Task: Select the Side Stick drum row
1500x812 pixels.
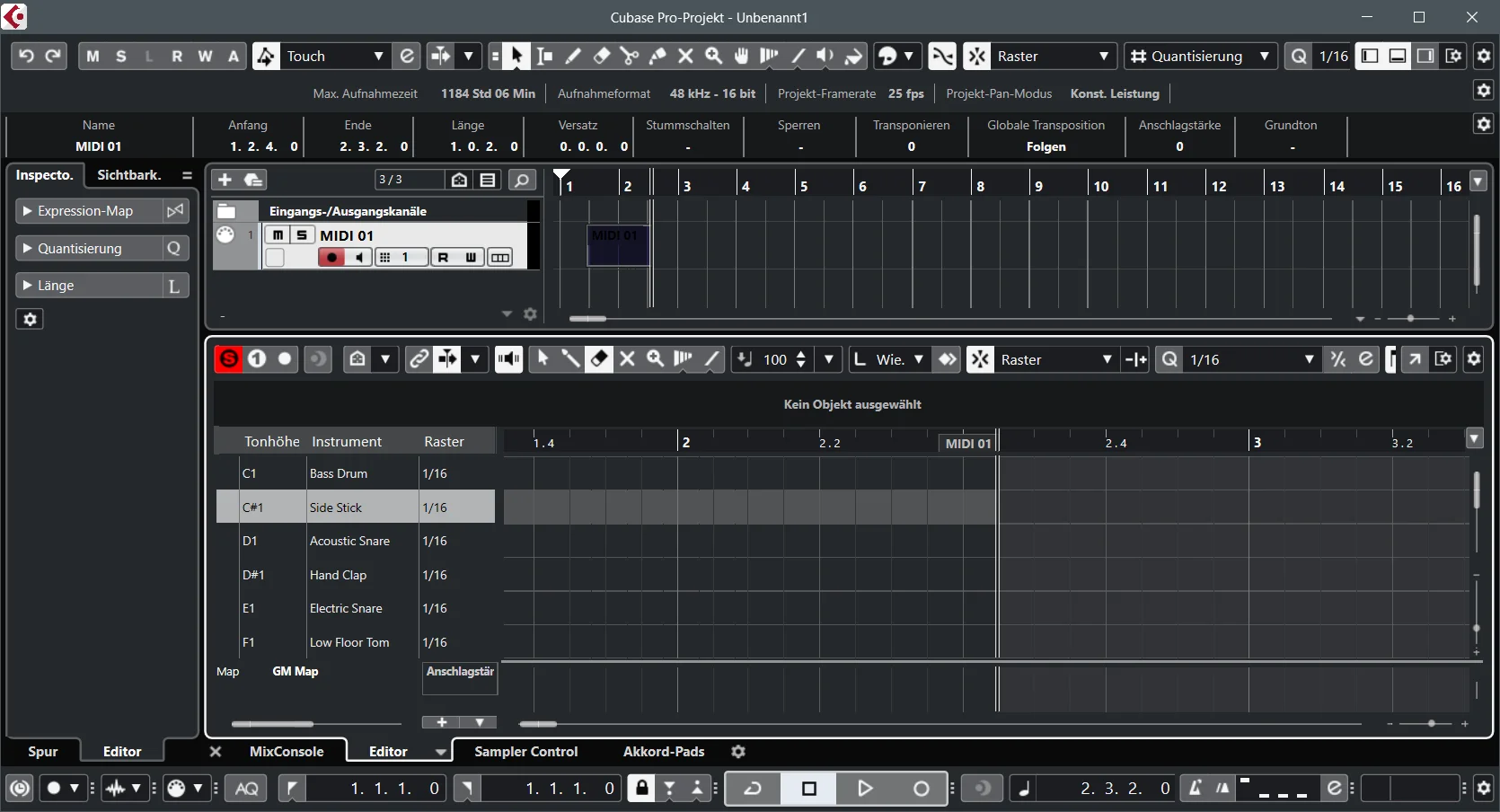Action: point(356,507)
